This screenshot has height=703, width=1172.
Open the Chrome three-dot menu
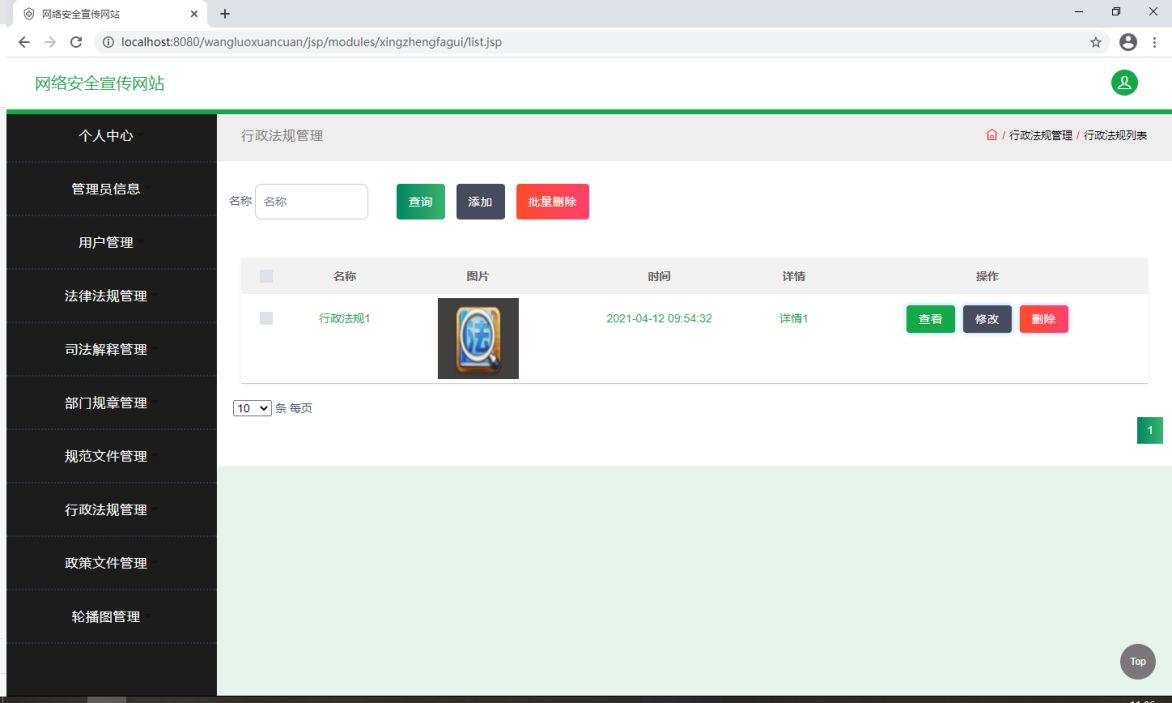(x=1155, y=42)
